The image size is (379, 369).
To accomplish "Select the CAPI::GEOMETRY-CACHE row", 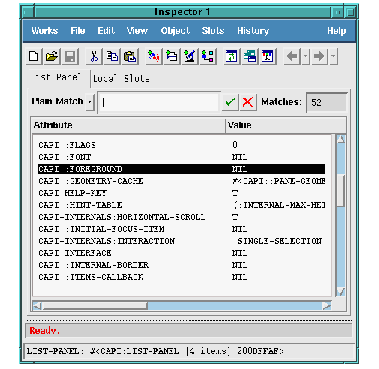I will point(181,181).
